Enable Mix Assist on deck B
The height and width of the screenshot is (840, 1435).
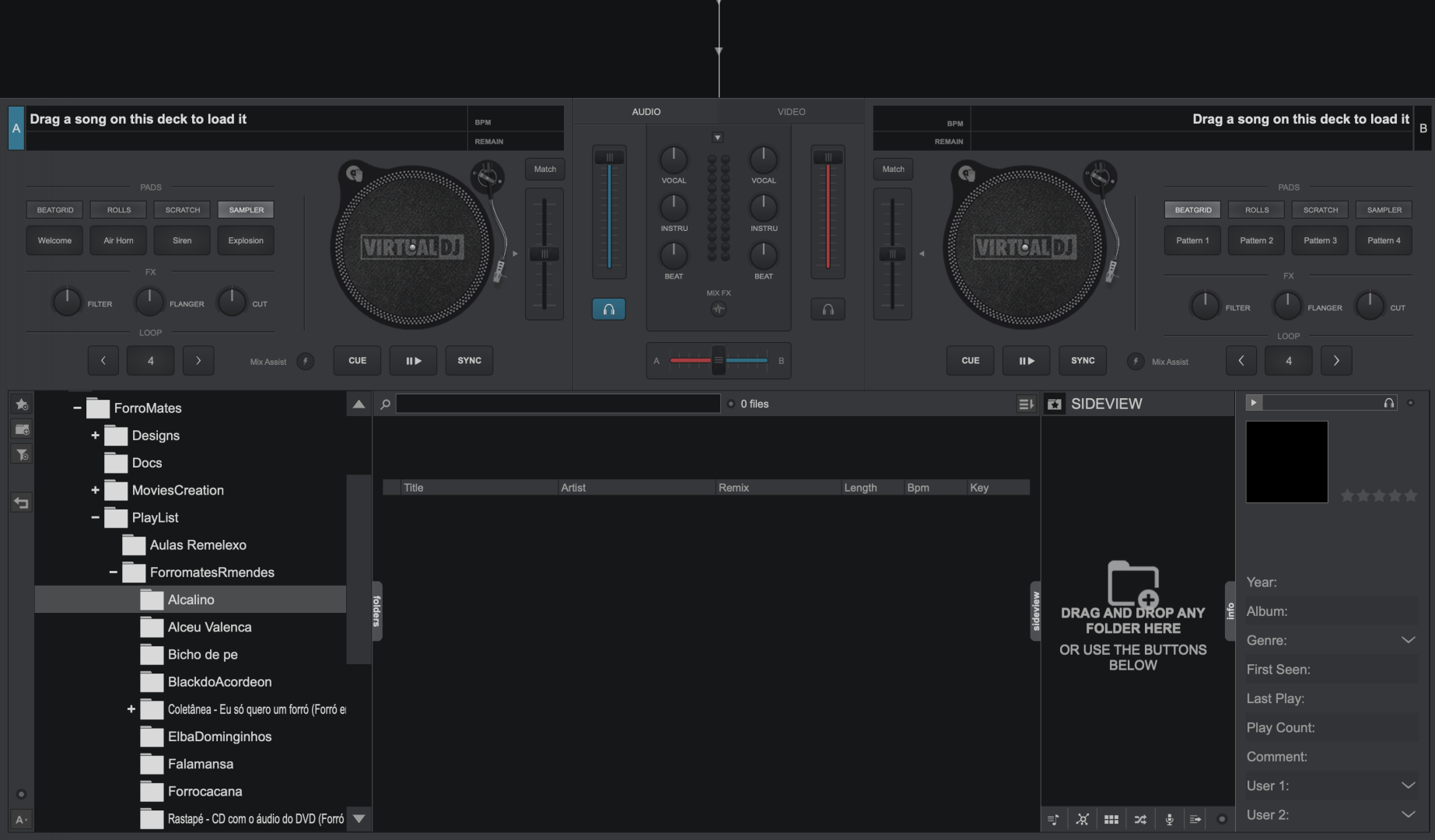tap(1136, 362)
